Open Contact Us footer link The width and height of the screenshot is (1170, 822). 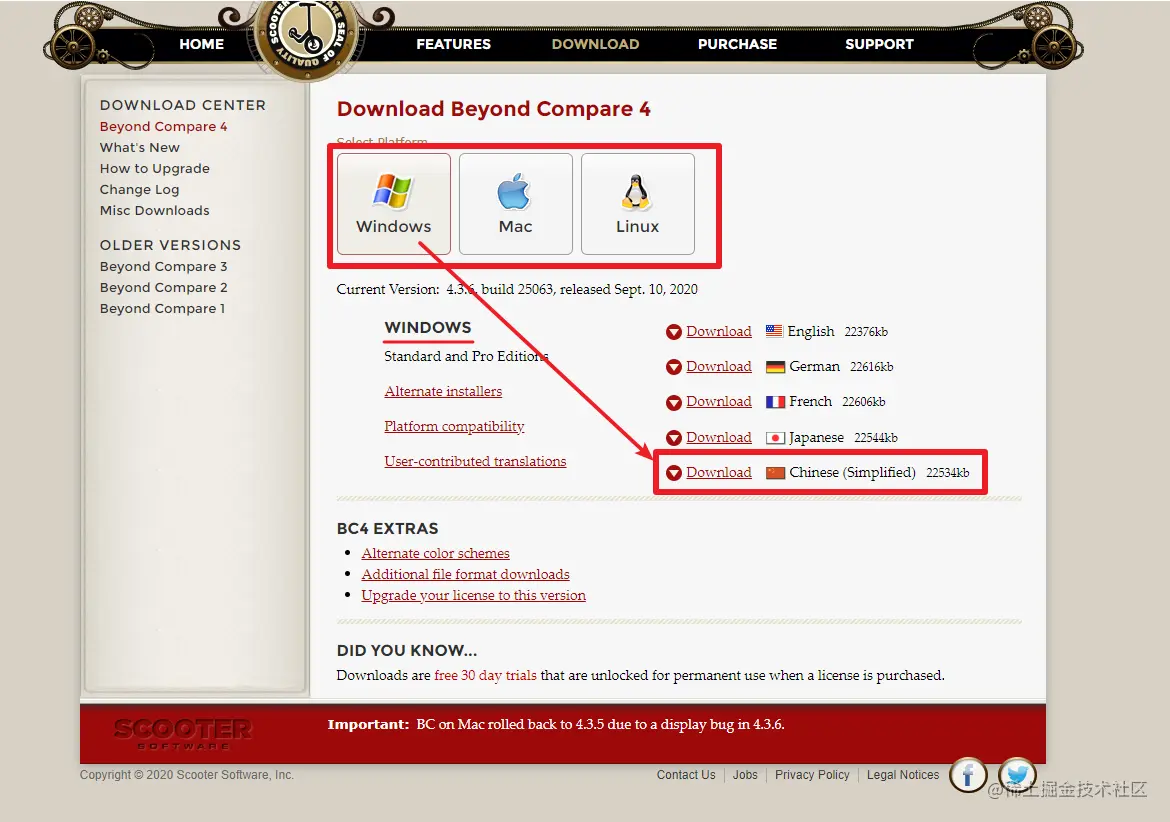pyautogui.click(x=686, y=775)
